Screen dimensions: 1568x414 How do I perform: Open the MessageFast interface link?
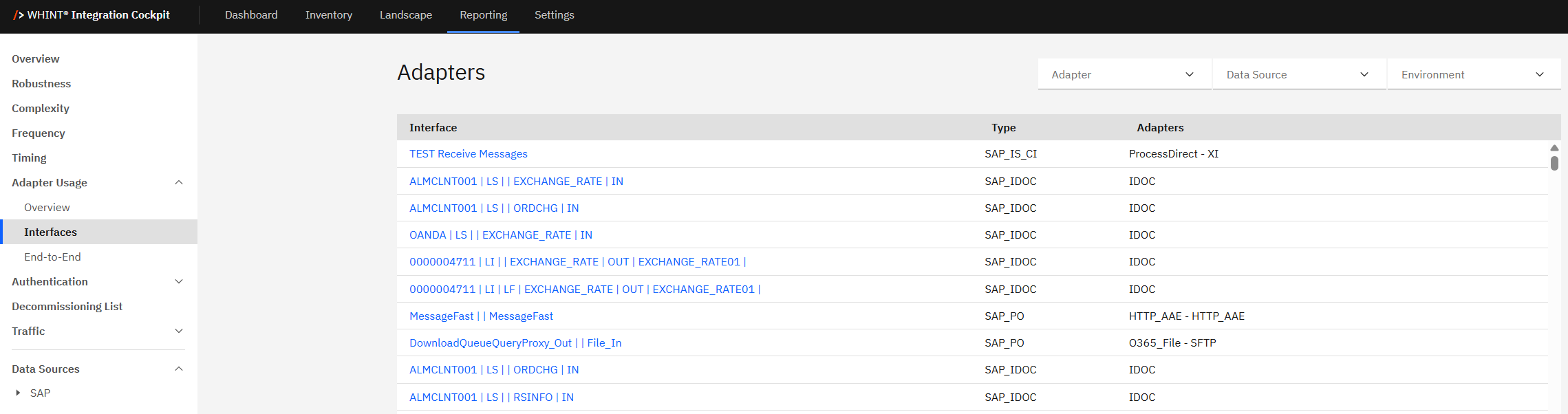coord(481,316)
